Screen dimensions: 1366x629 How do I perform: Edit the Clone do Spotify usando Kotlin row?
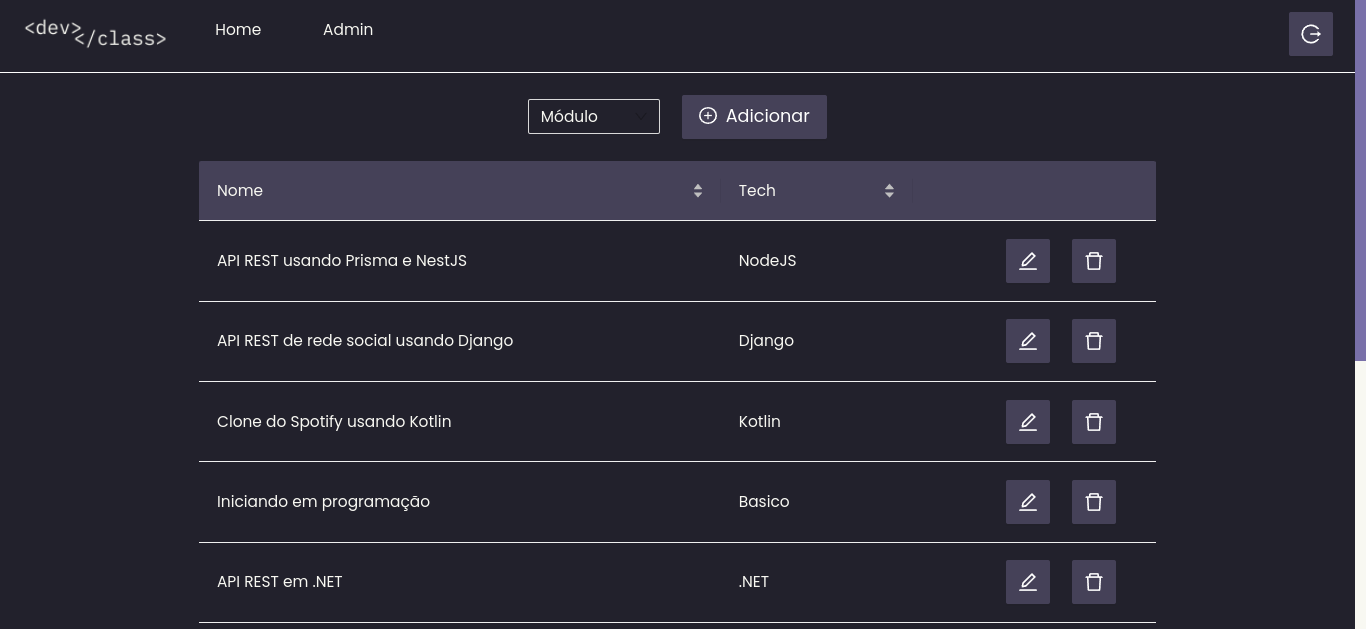[x=1028, y=422]
